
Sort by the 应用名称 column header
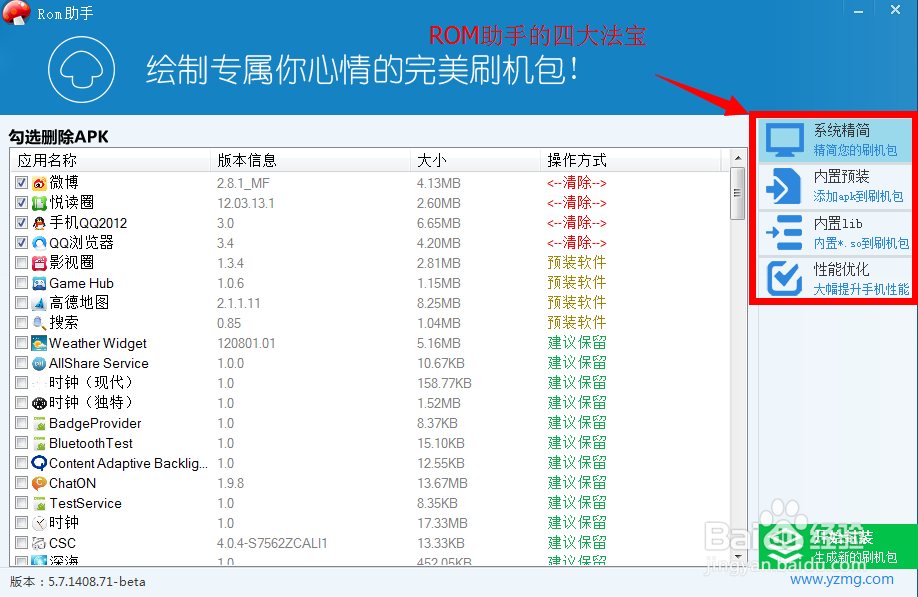coord(111,160)
